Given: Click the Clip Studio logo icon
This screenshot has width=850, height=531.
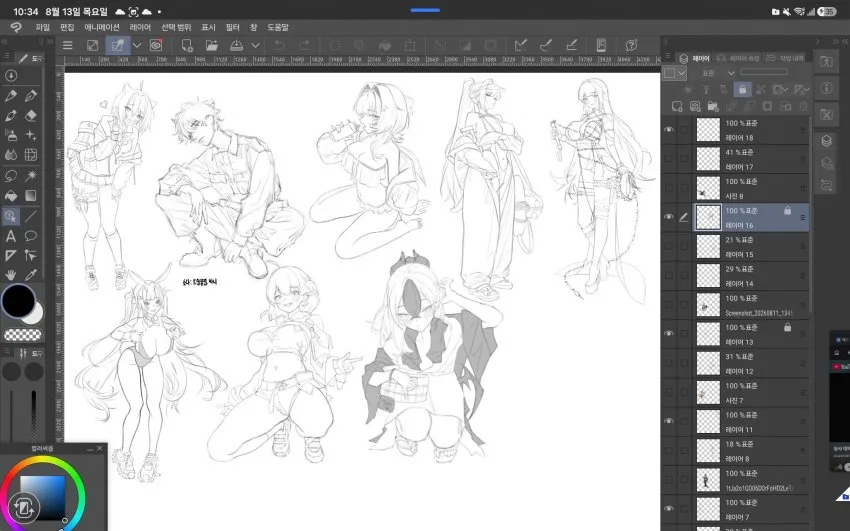Looking at the screenshot, I should pos(16,27).
